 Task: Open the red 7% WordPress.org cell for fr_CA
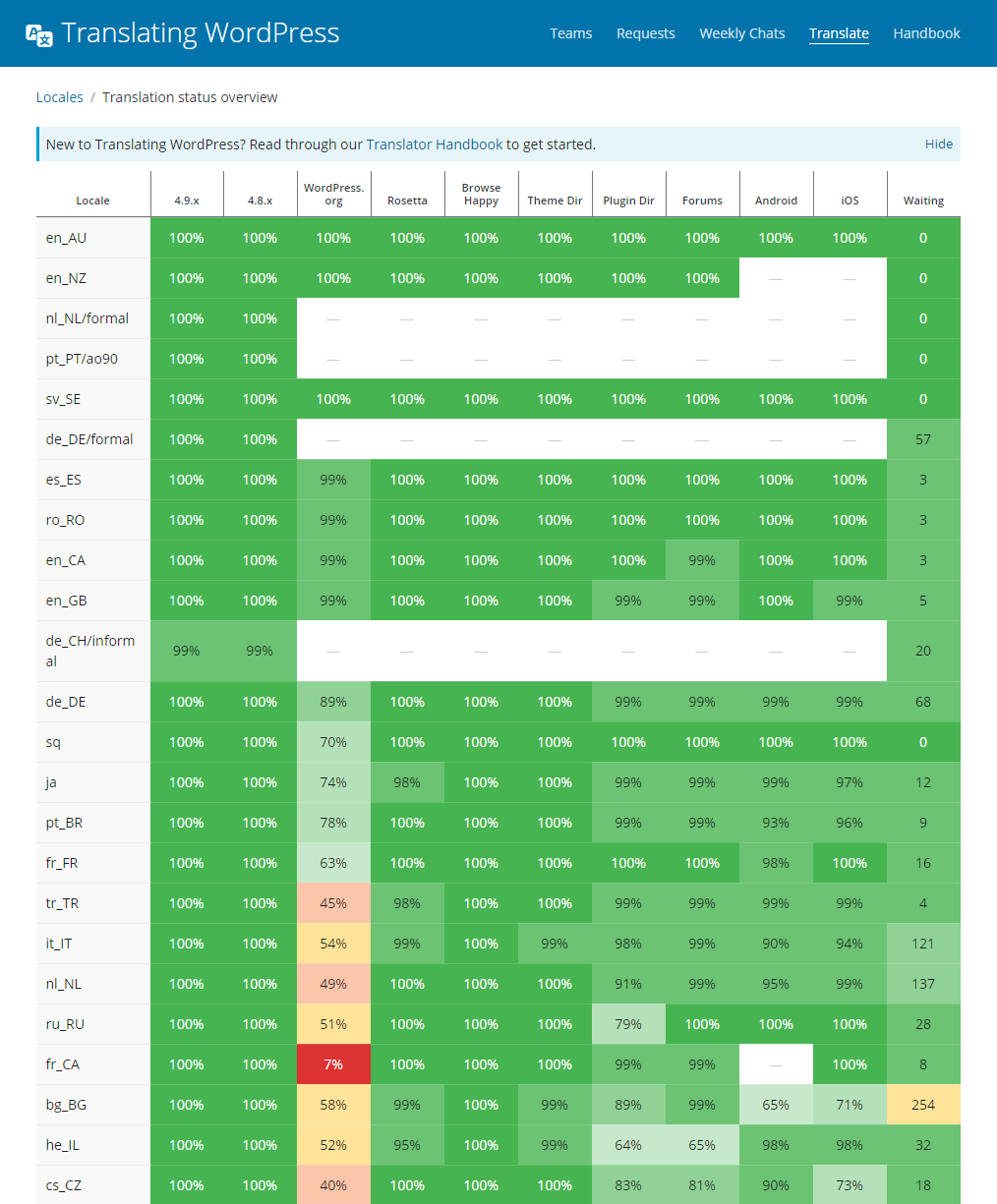[x=334, y=1064]
